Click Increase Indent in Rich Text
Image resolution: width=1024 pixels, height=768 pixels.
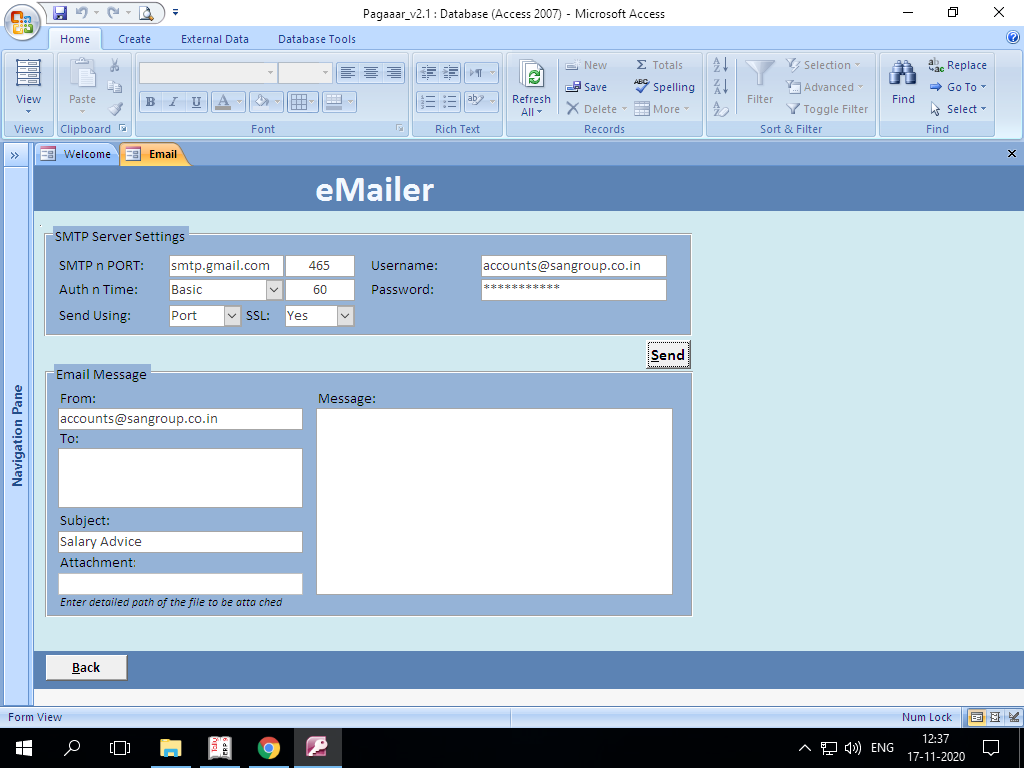[x=451, y=72]
